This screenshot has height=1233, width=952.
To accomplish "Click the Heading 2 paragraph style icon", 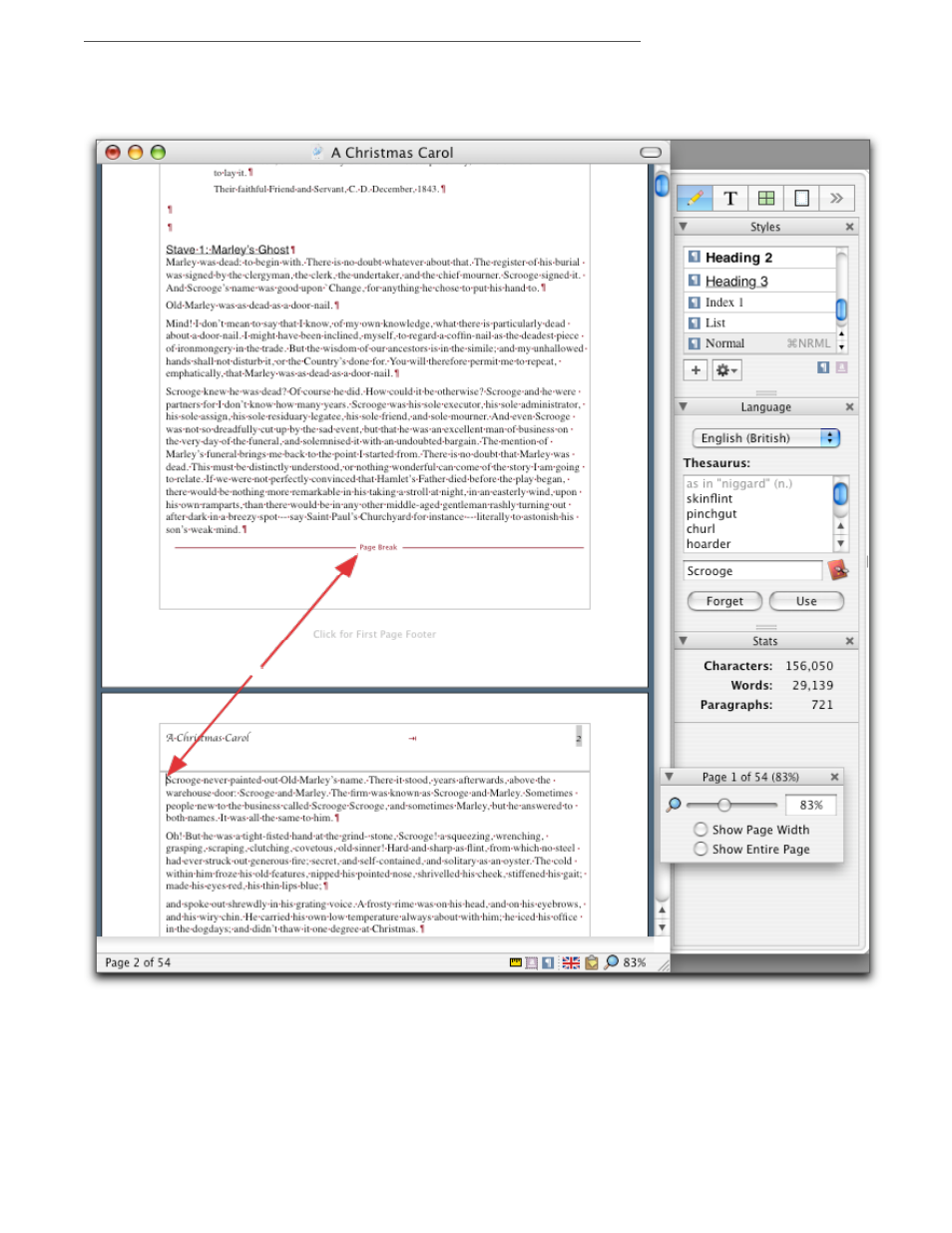I will (x=695, y=258).
